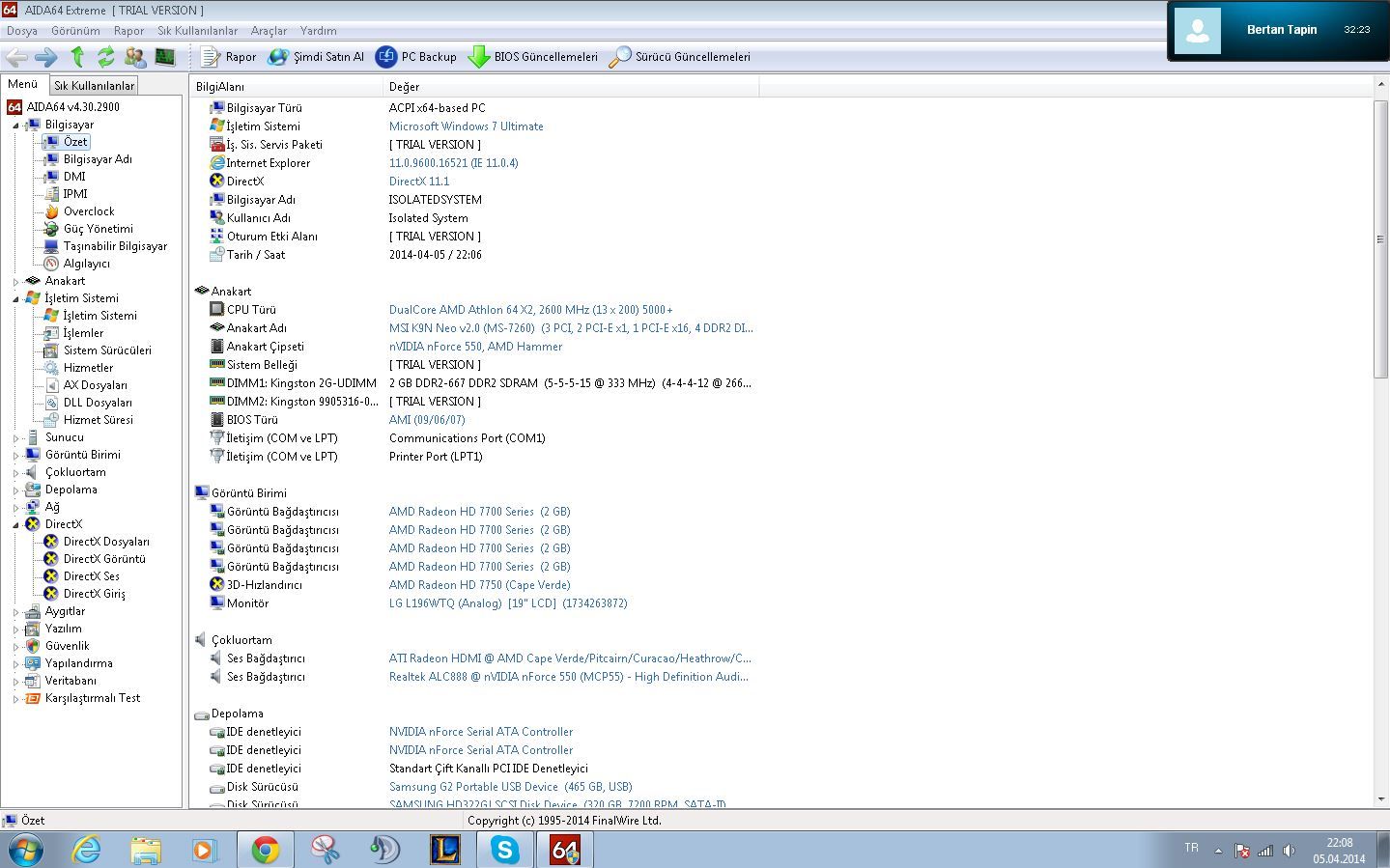Select Bilgisayar Adı tree item

[x=98, y=159]
